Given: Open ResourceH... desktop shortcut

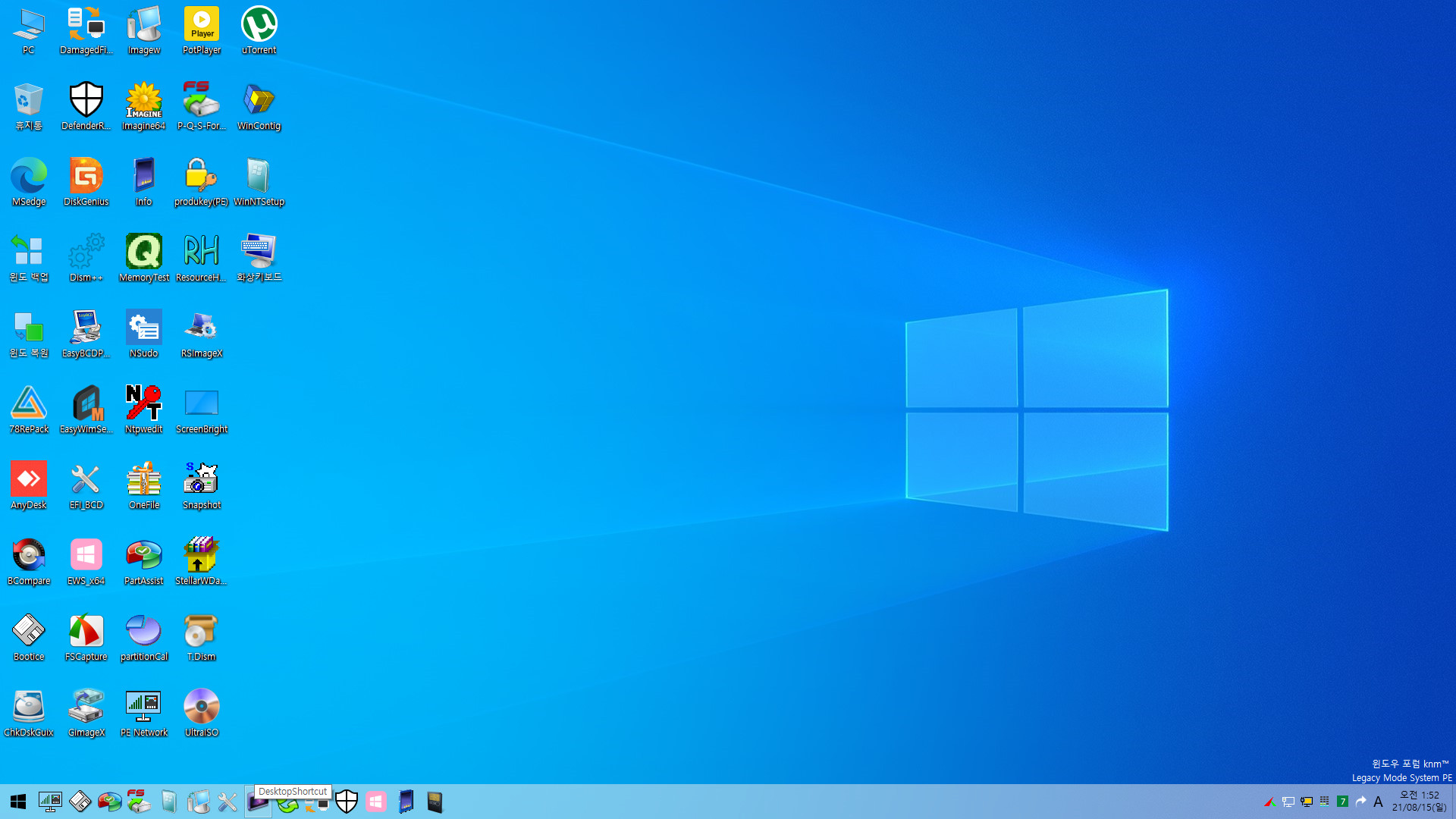Looking at the screenshot, I should tap(202, 259).
